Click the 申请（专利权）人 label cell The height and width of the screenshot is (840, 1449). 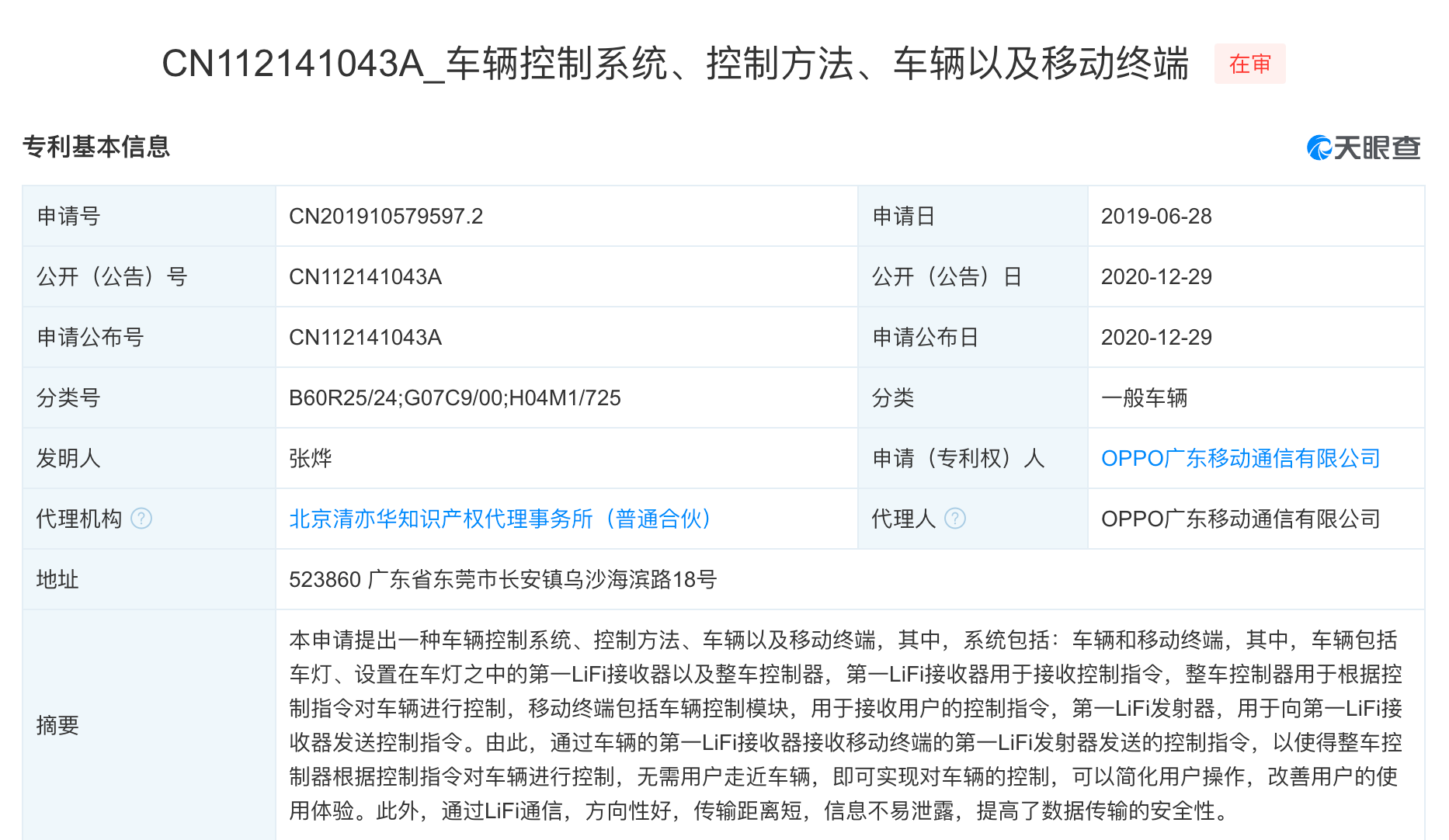[x=973, y=458]
